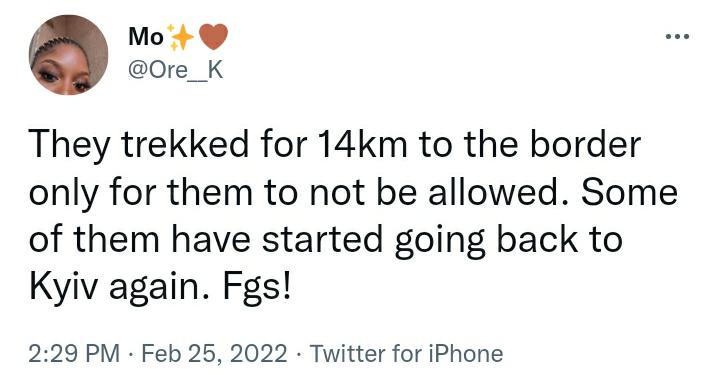This screenshot has width=720, height=375.
Task: Click the brown heart emoji in name
Action: (214, 37)
